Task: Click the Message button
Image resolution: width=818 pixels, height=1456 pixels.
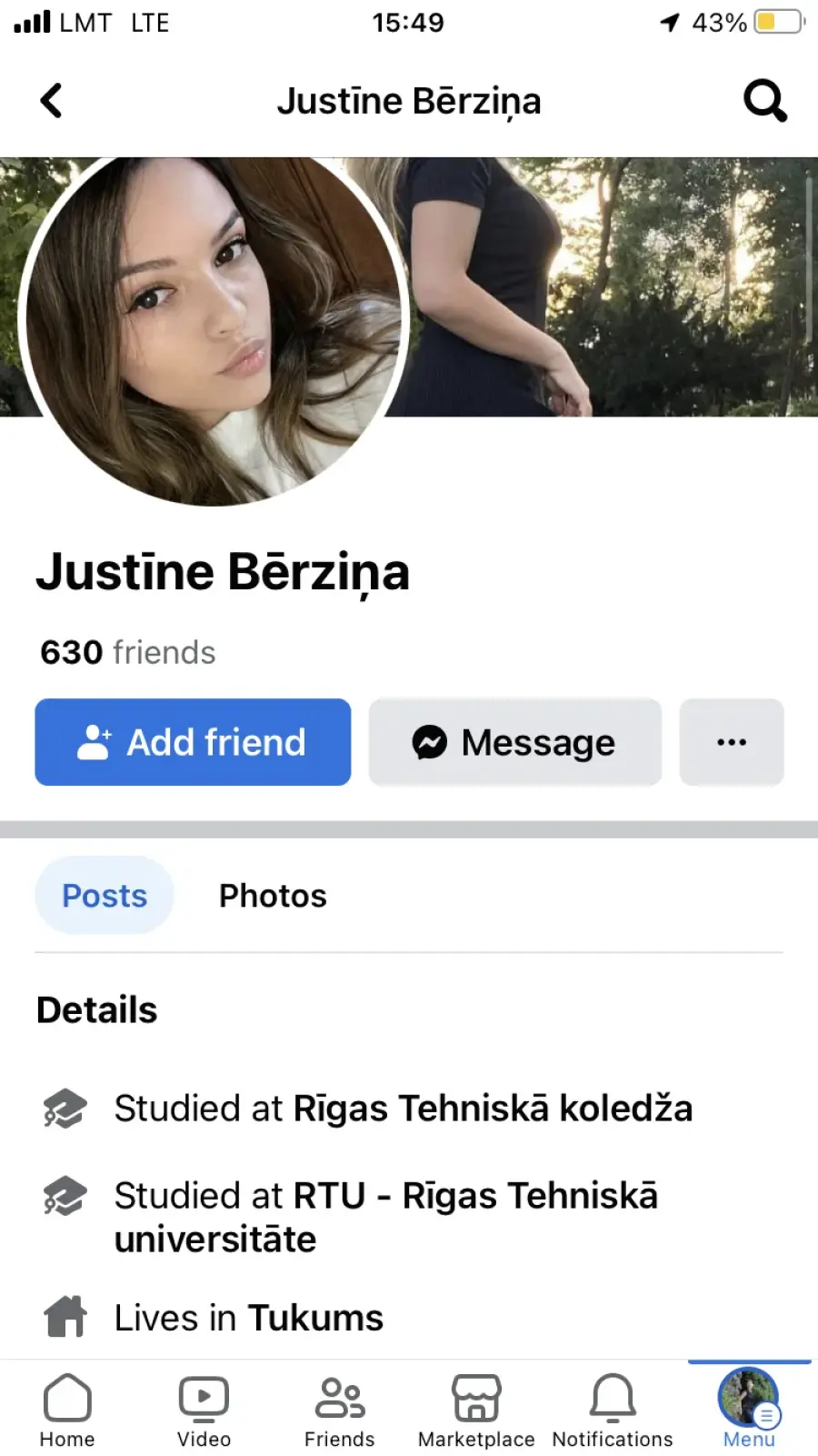Action: click(515, 742)
